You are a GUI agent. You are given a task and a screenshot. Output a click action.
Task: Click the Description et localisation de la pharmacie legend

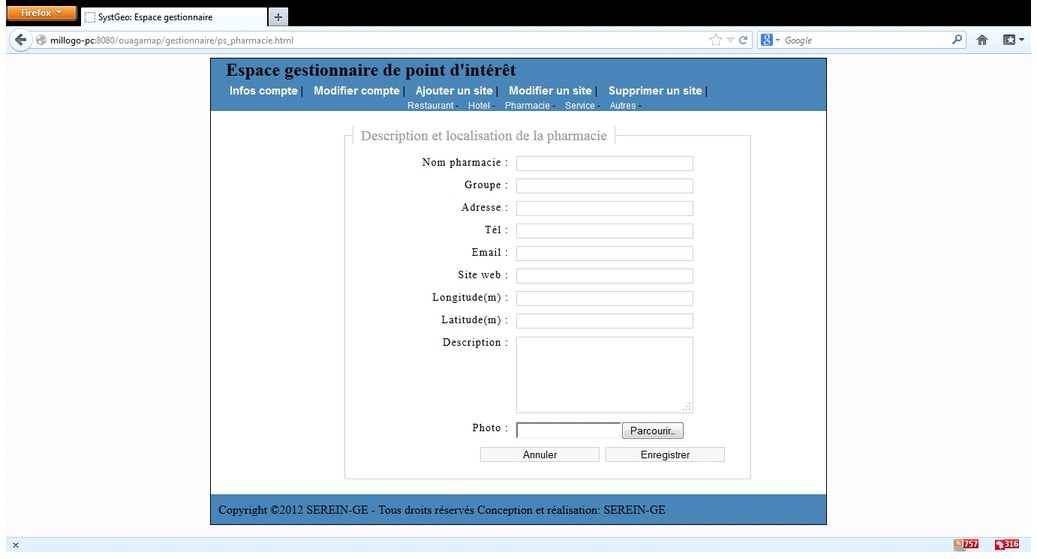pyautogui.click(x=483, y=136)
